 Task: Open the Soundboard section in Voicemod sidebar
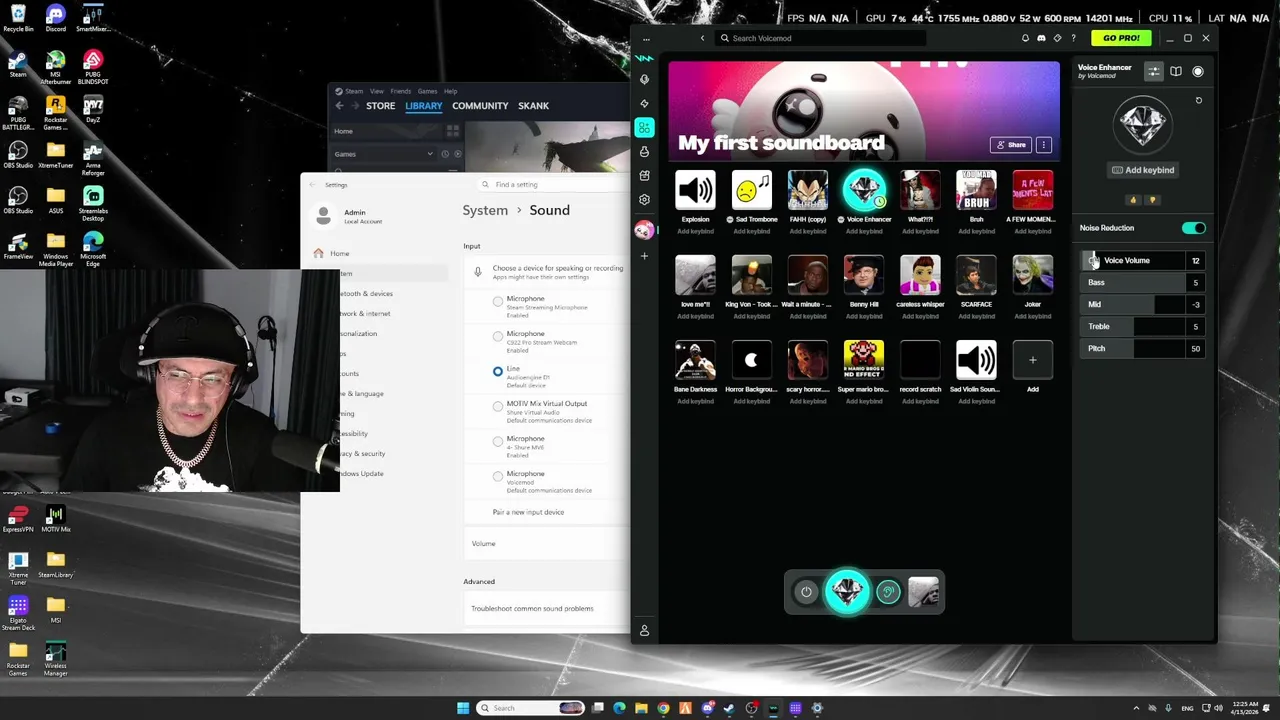coord(644,127)
